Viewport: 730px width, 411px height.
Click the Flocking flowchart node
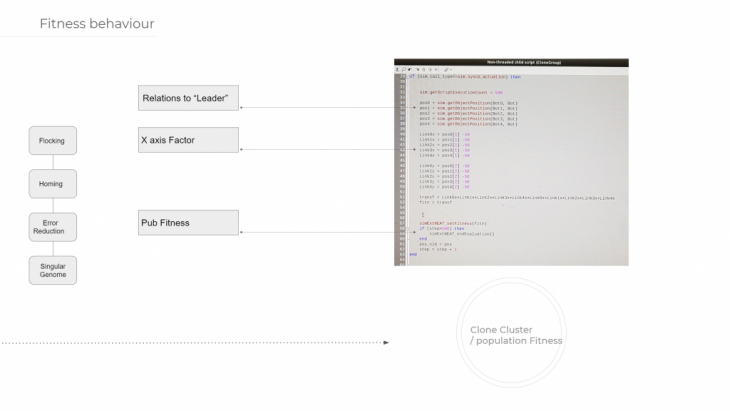click(x=51, y=141)
